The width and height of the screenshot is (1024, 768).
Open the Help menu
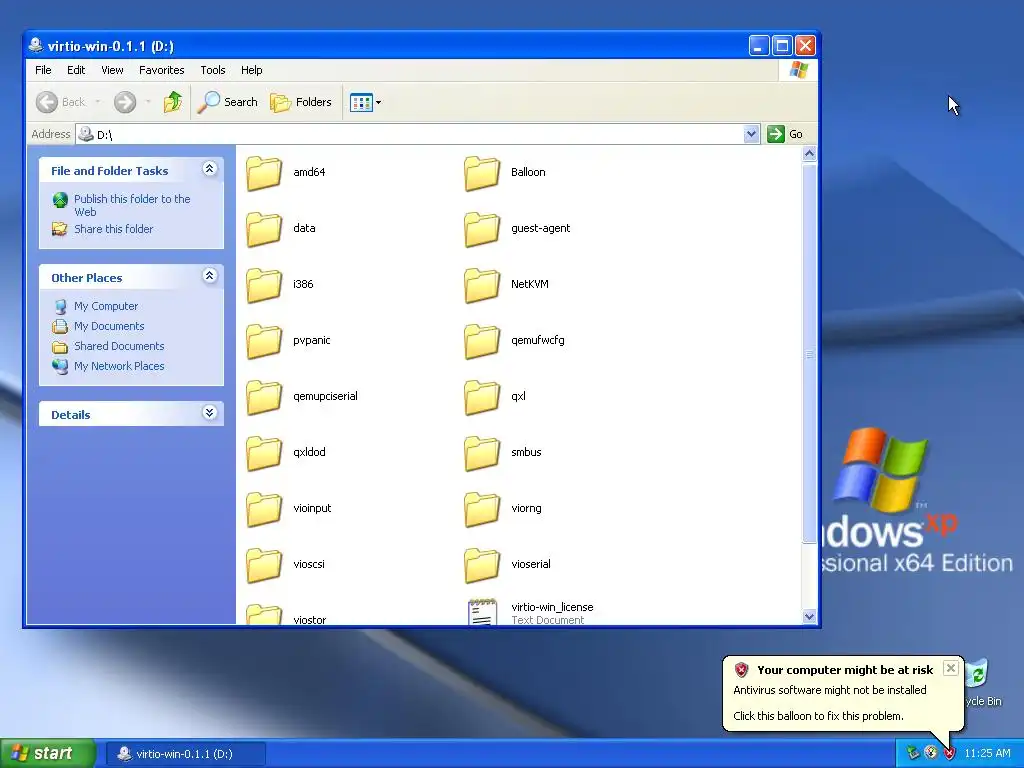[x=251, y=70]
